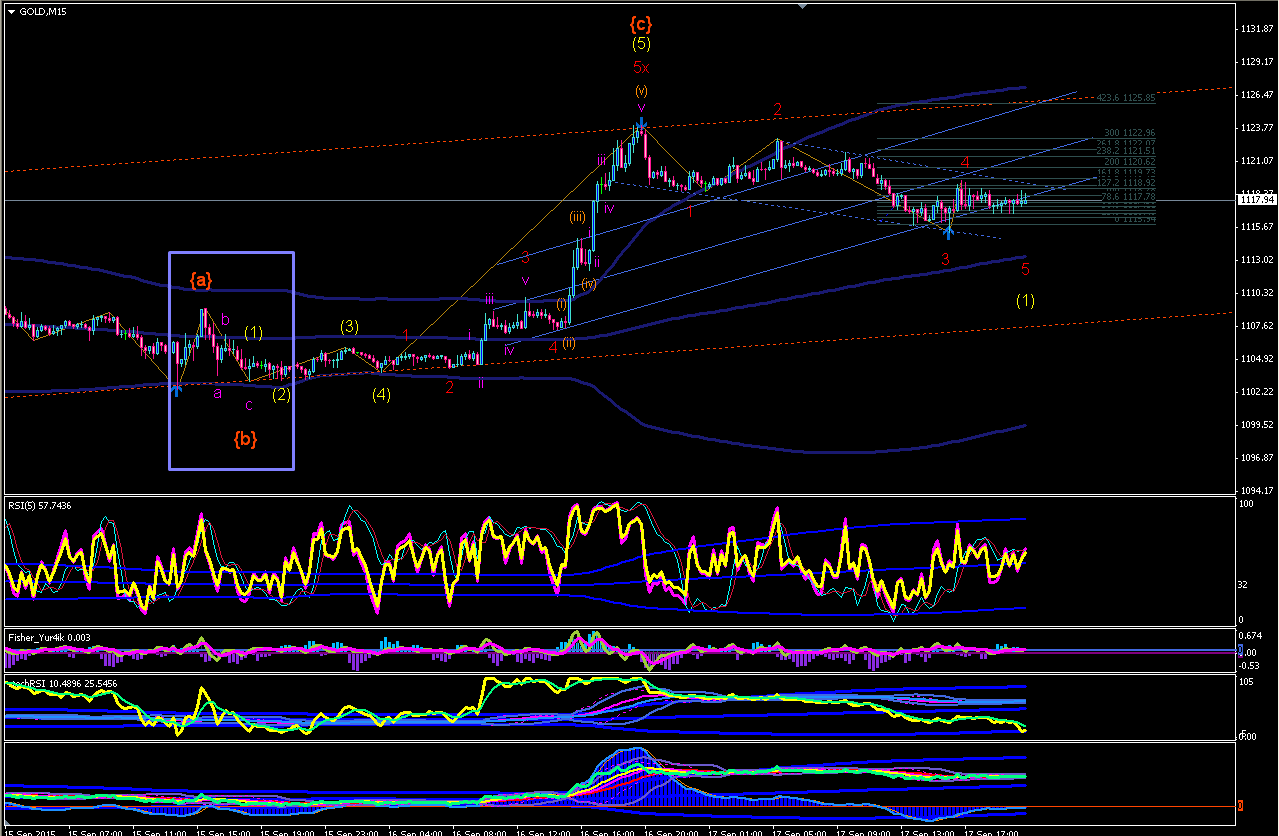Click price scale value 1107.62
The image size is (1279, 836).
point(1257,326)
